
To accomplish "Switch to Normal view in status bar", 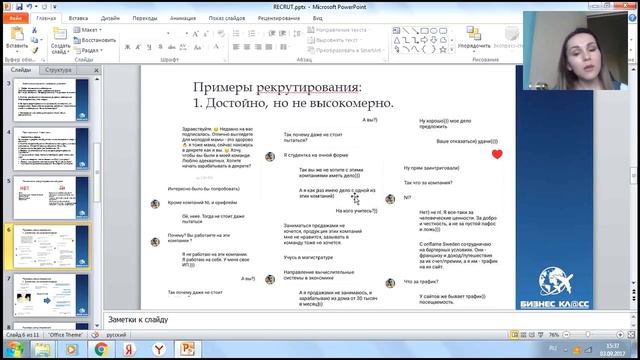I will click(x=515, y=335).
